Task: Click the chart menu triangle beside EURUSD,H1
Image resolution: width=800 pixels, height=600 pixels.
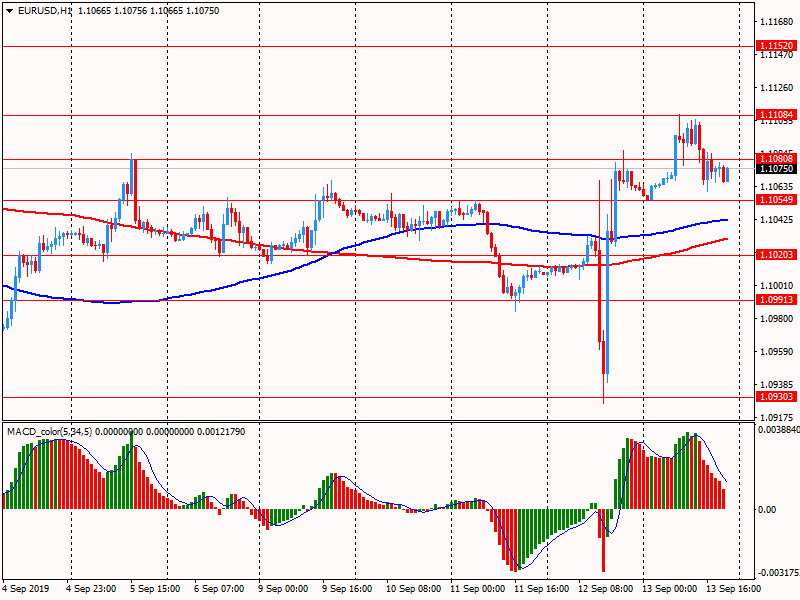Action: click(x=9, y=11)
